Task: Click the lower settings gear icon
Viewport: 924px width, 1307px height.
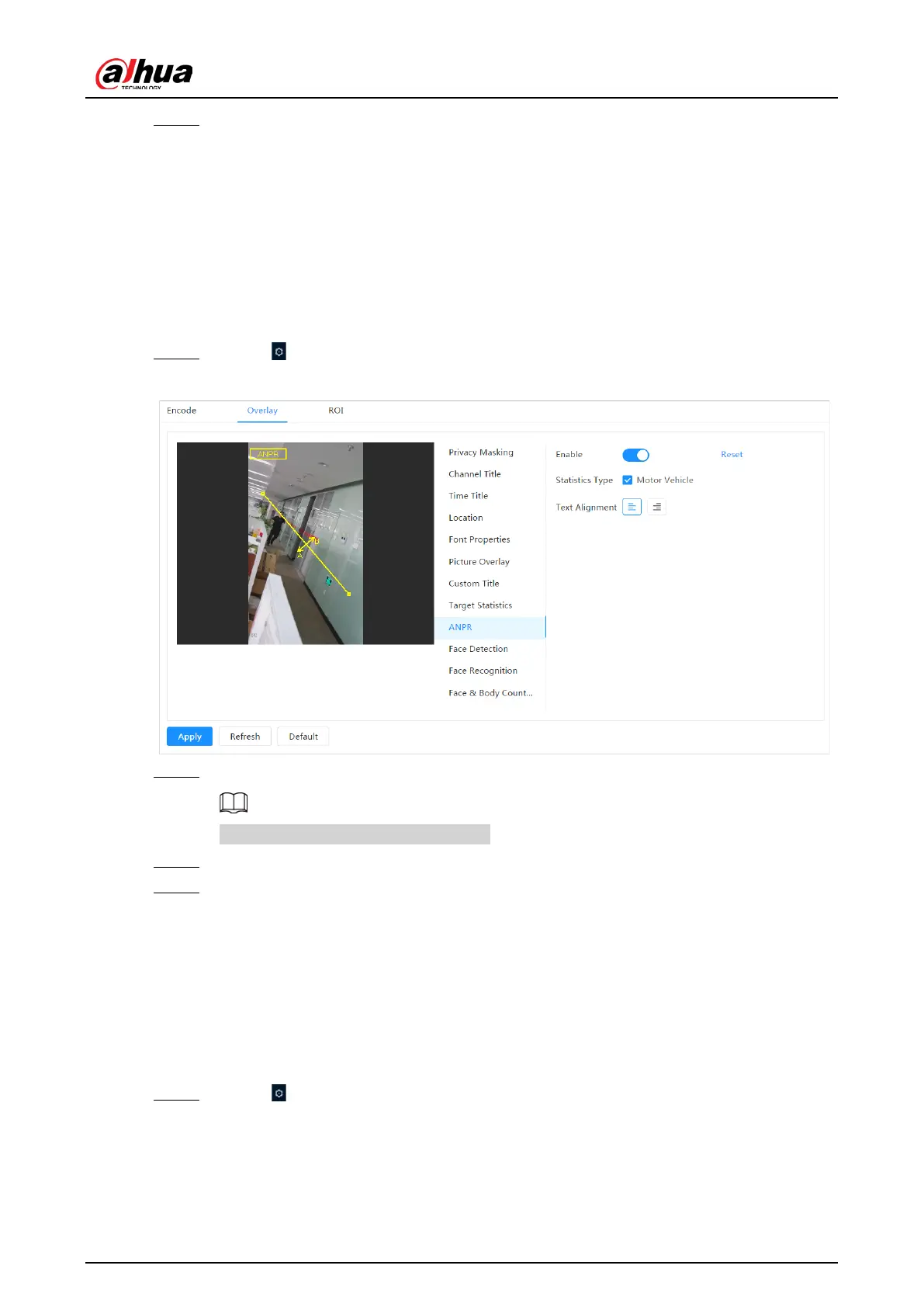Action: pyautogui.click(x=279, y=1093)
